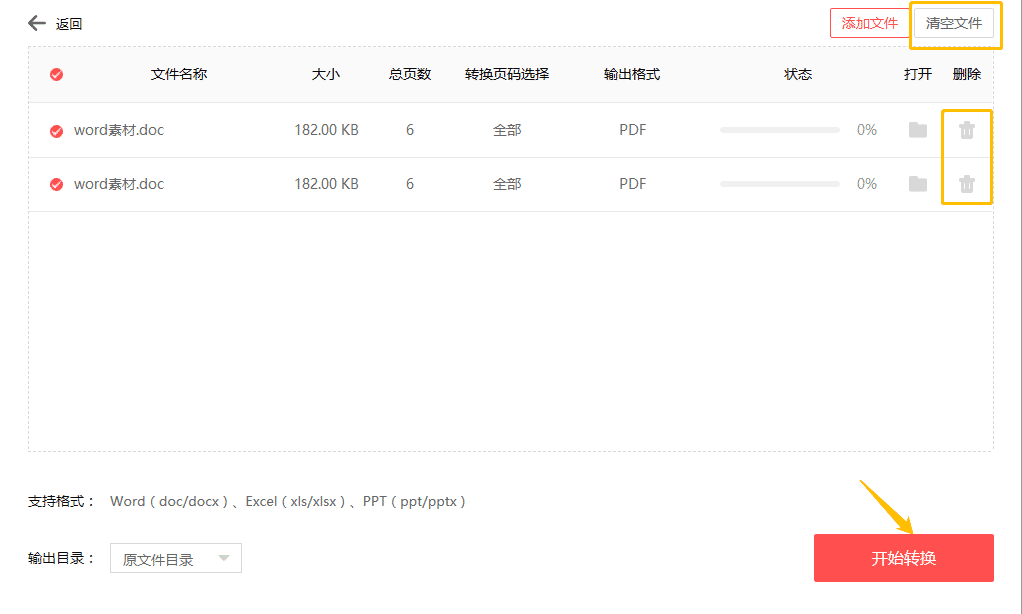Click the 大小 column header
1022x614 pixels.
[326, 74]
